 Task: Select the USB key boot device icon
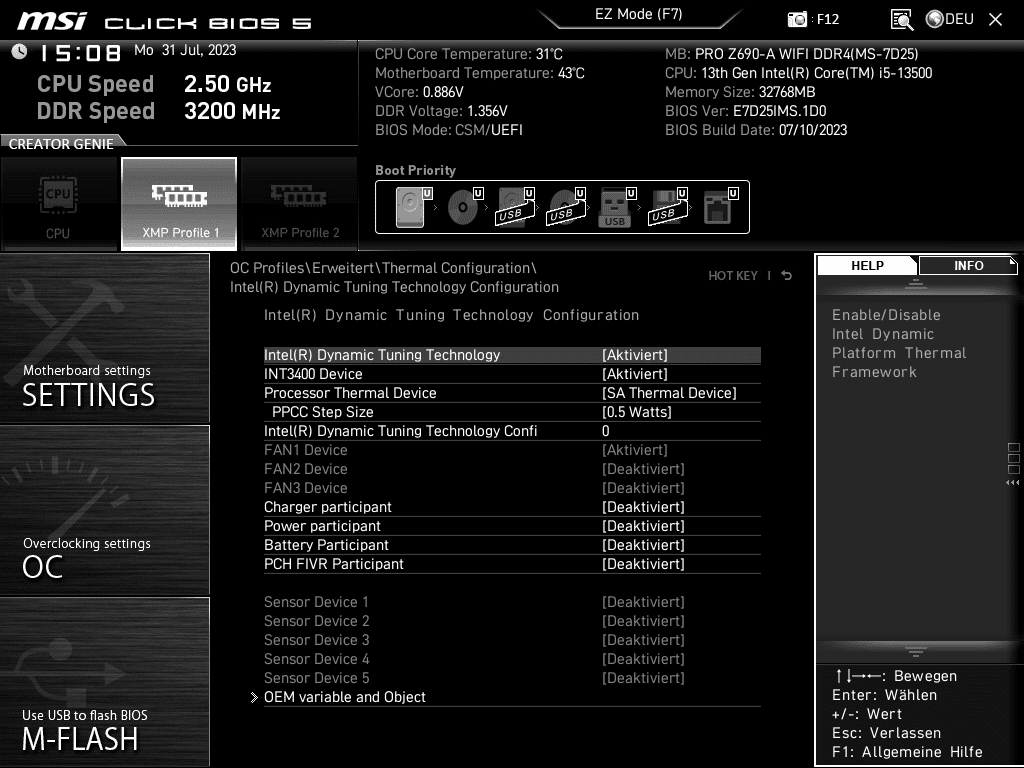click(x=617, y=207)
